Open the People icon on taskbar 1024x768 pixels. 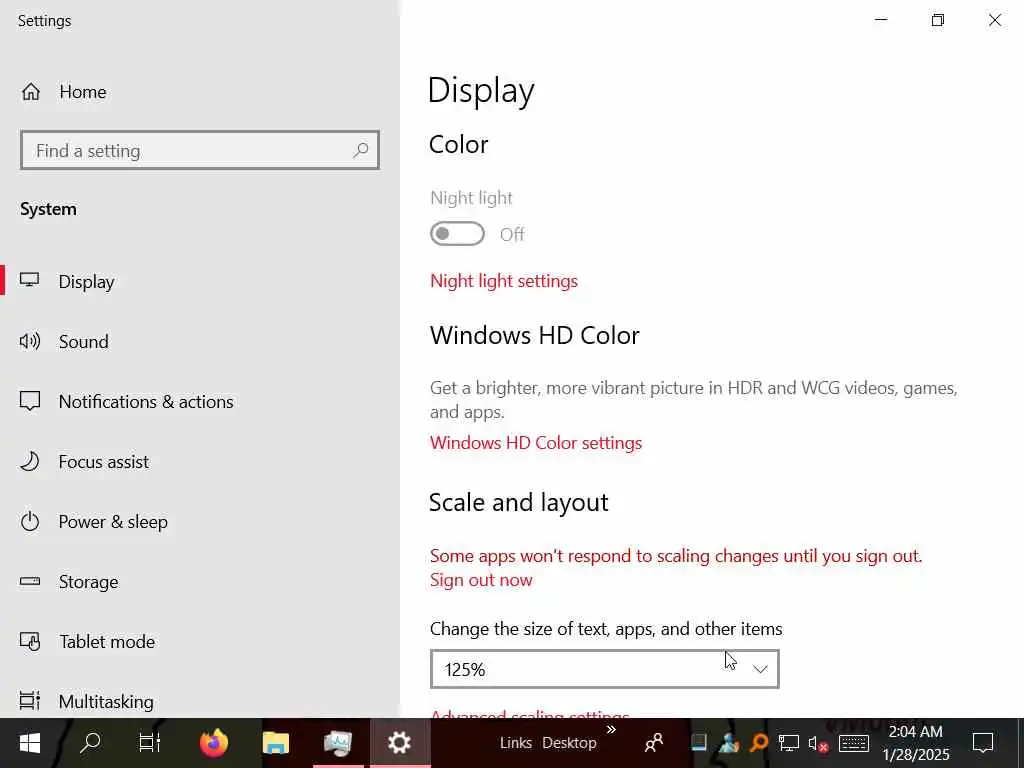(x=654, y=743)
